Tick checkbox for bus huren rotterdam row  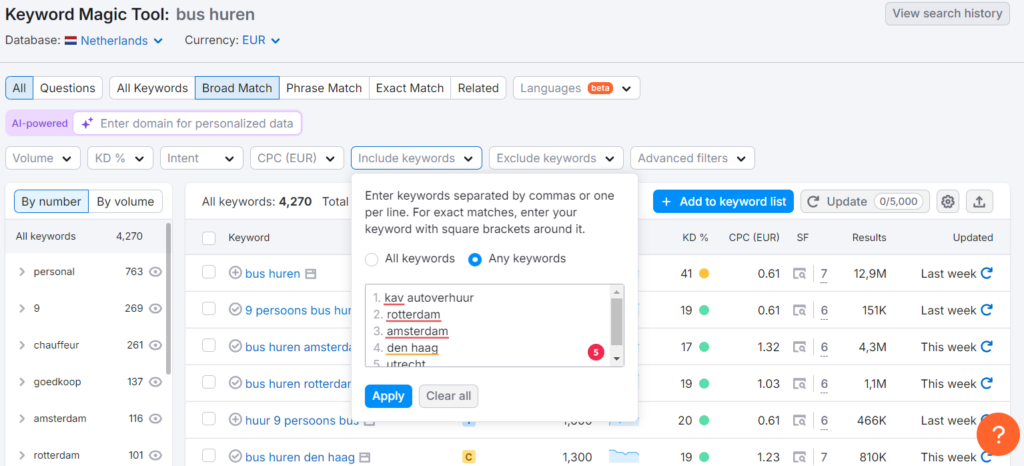209,382
